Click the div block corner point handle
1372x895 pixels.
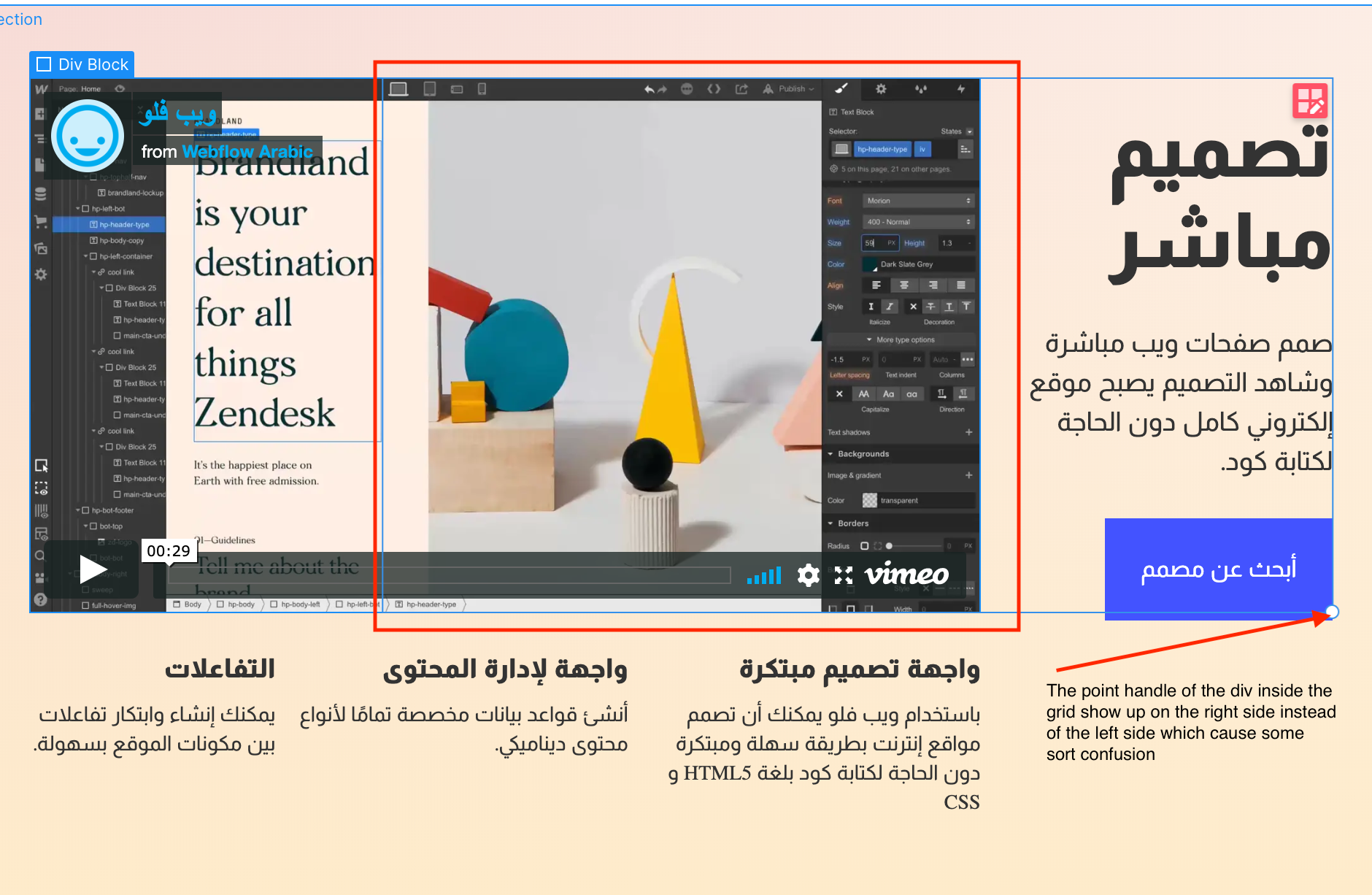pyautogui.click(x=1332, y=612)
